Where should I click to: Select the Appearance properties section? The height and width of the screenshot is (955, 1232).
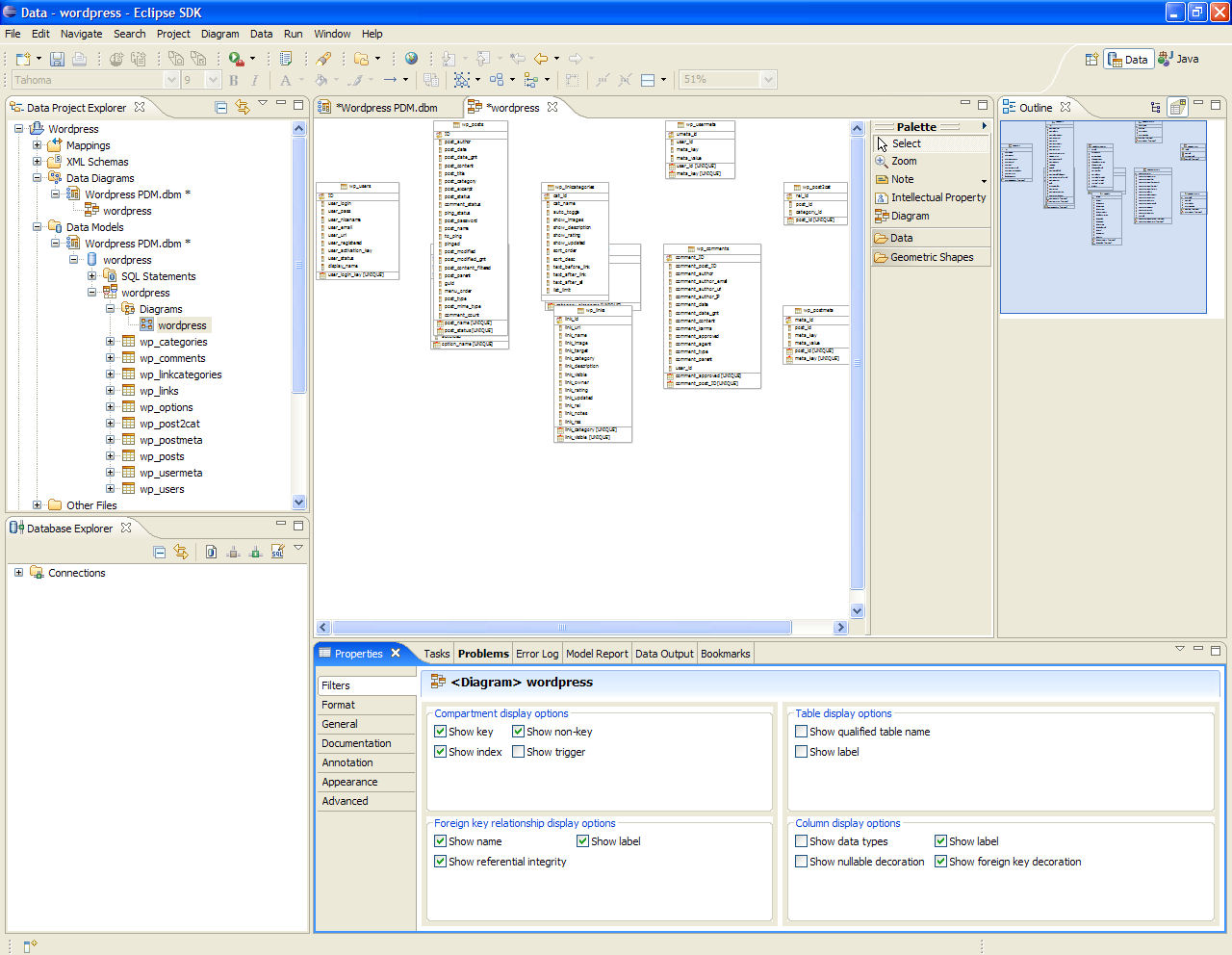(x=367, y=782)
